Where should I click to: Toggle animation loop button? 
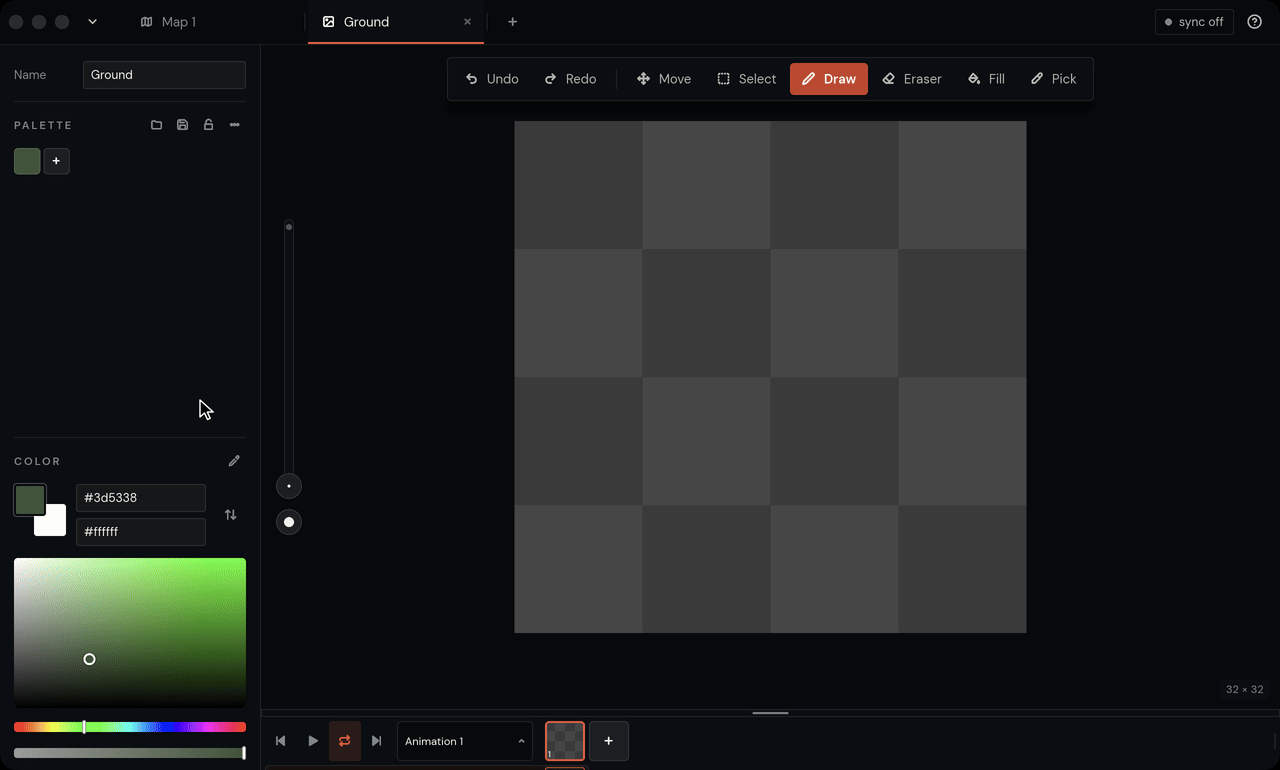(345, 741)
